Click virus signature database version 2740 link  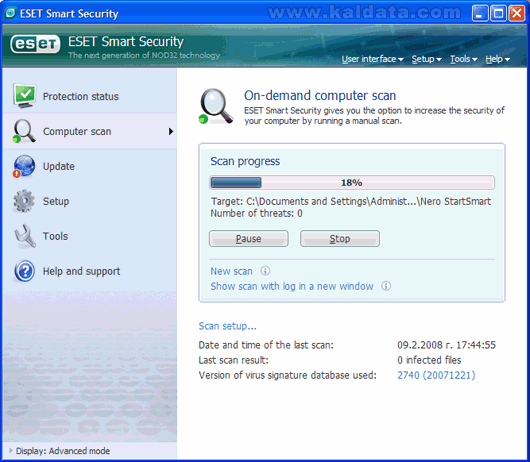436,375
